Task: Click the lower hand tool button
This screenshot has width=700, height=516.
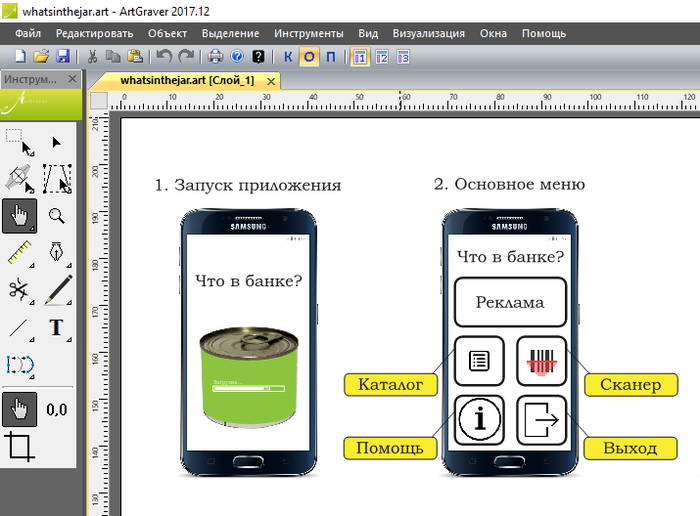Action: (x=20, y=409)
